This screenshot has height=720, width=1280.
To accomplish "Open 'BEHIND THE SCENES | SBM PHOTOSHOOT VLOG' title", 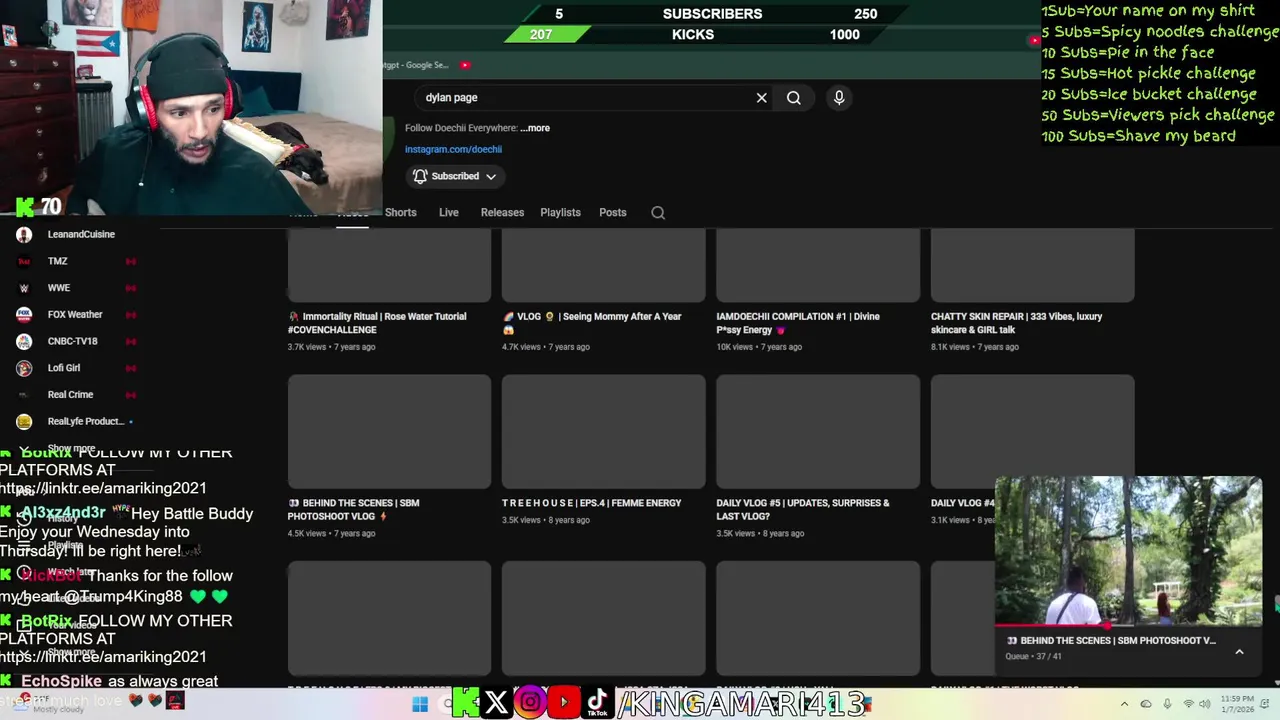I will click(x=353, y=510).
